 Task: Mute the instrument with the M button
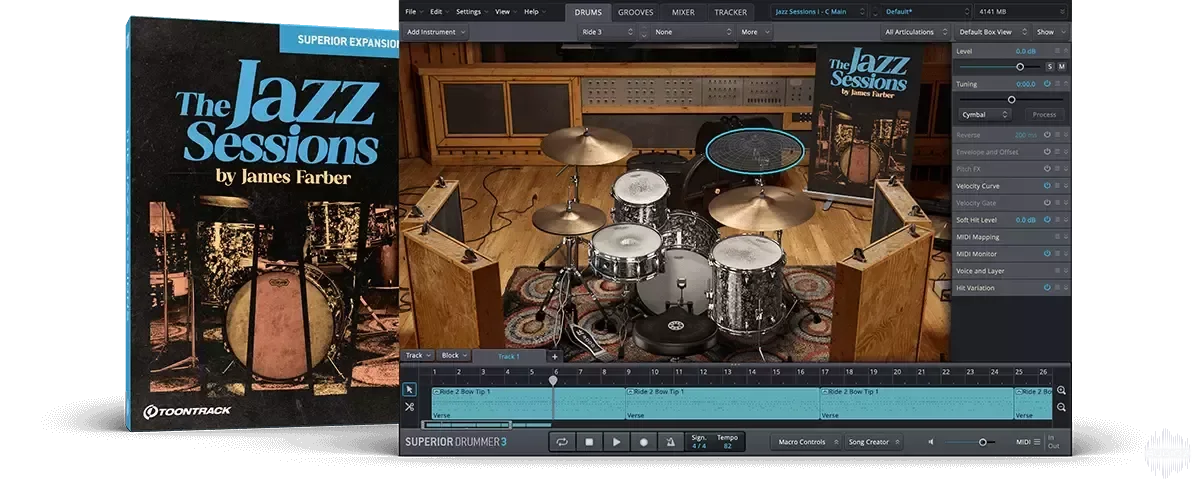(1062, 66)
